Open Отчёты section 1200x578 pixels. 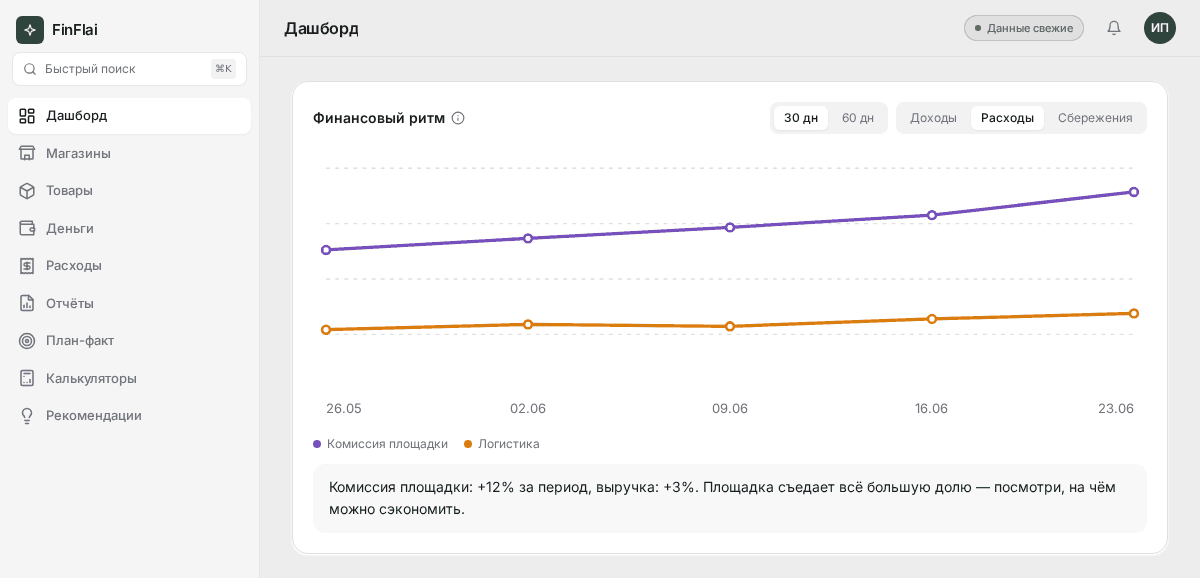pyautogui.click(x=129, y=303)
